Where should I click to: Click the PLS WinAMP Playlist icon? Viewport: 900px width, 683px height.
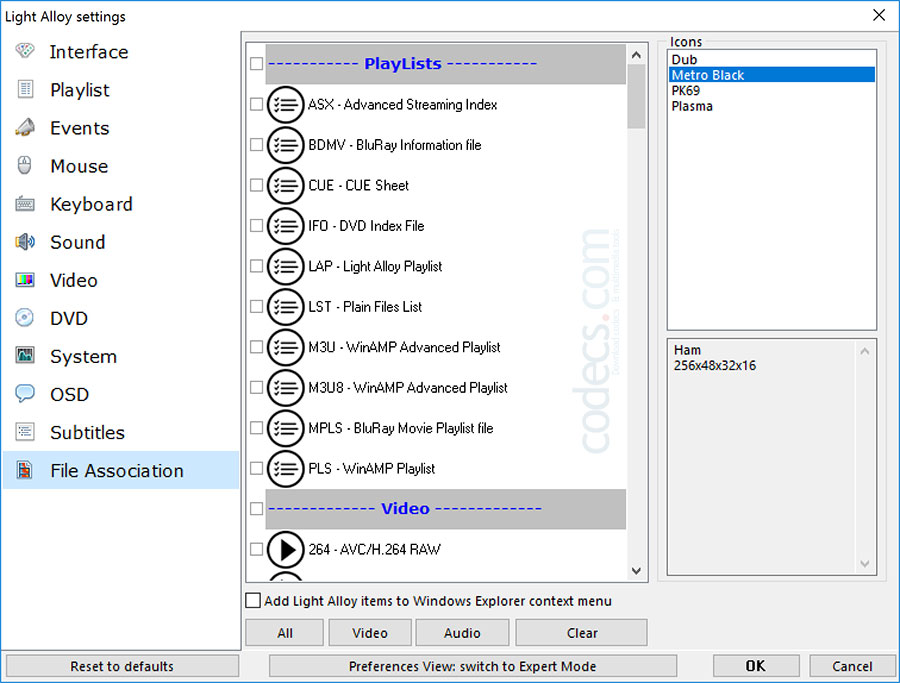[x=285, y=468]
